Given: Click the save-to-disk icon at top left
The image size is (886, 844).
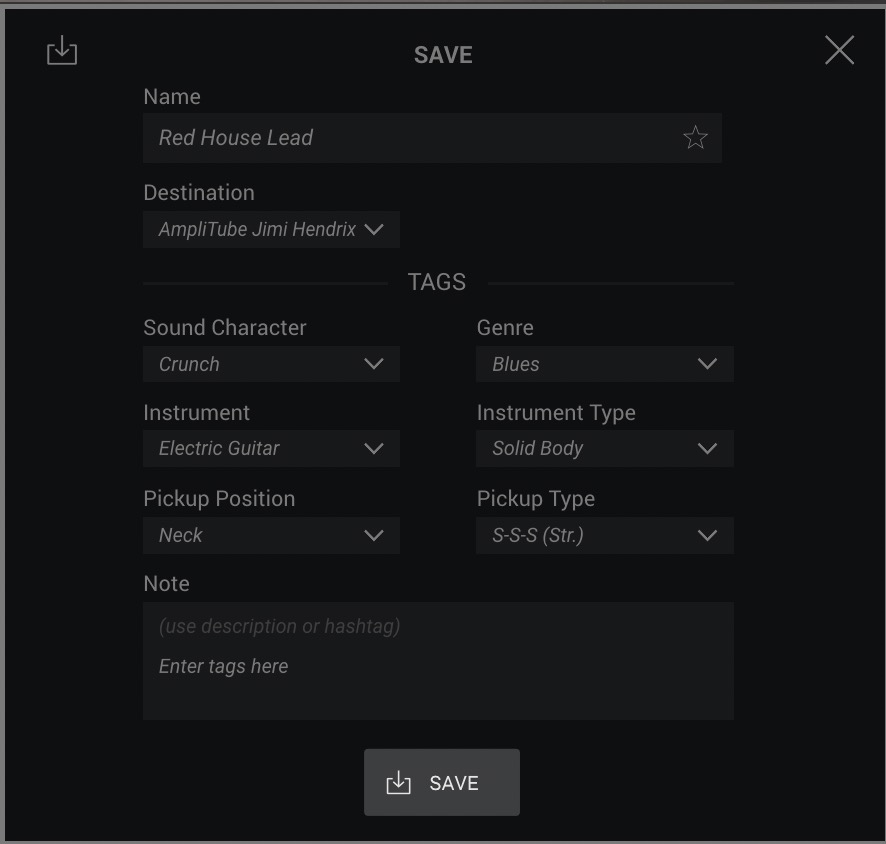Looking at the screenshot, I should 62,50.
